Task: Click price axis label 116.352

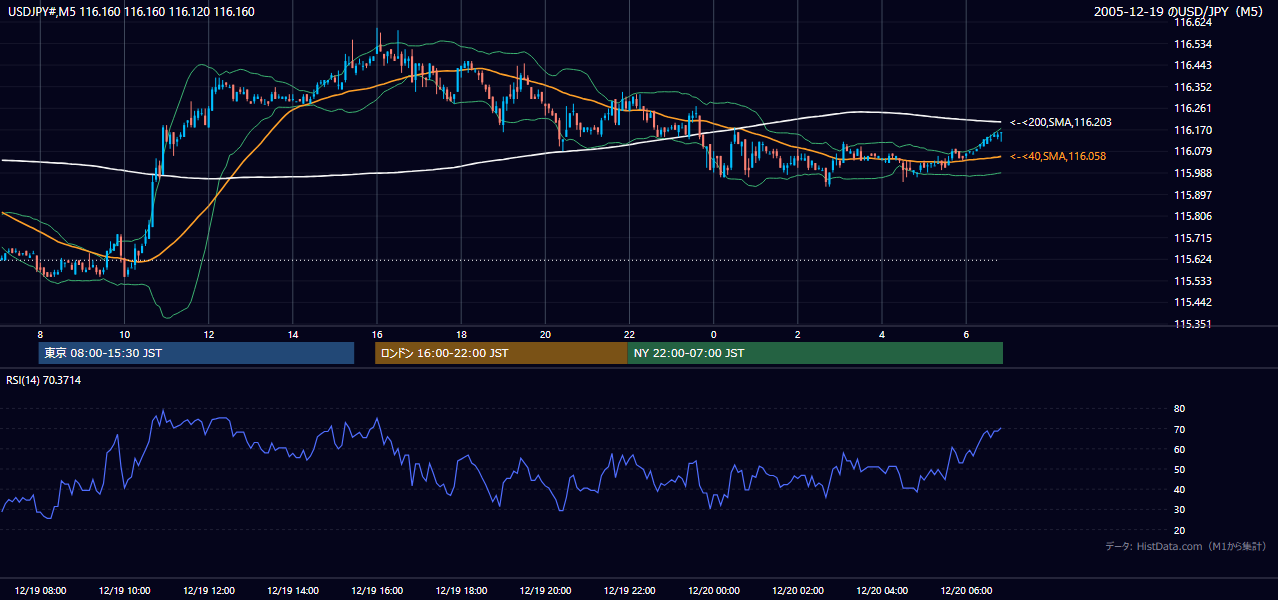Action: (x=1192, y=87)
